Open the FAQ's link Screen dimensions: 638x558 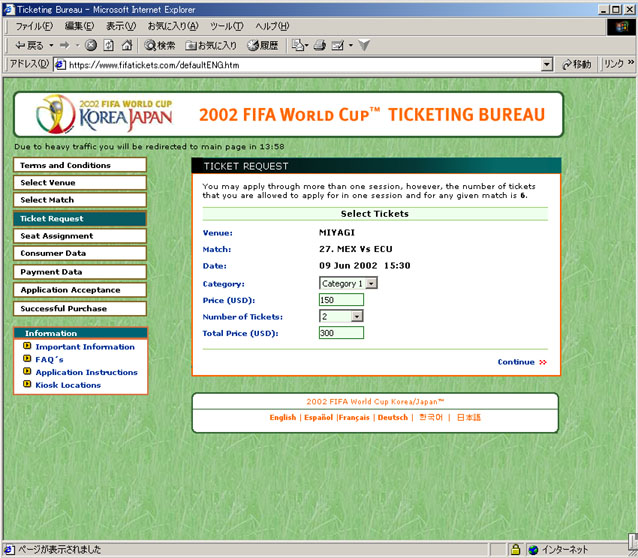click(49, 359)
